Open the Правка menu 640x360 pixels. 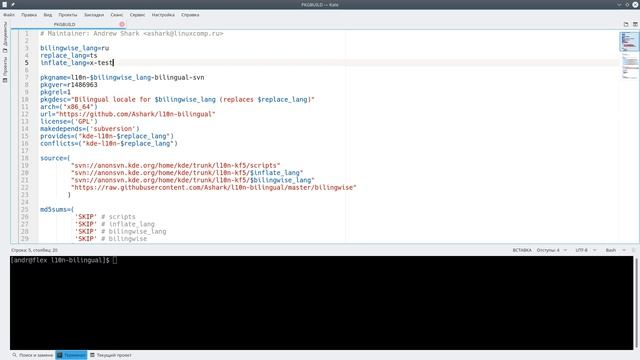click(29, 15)
